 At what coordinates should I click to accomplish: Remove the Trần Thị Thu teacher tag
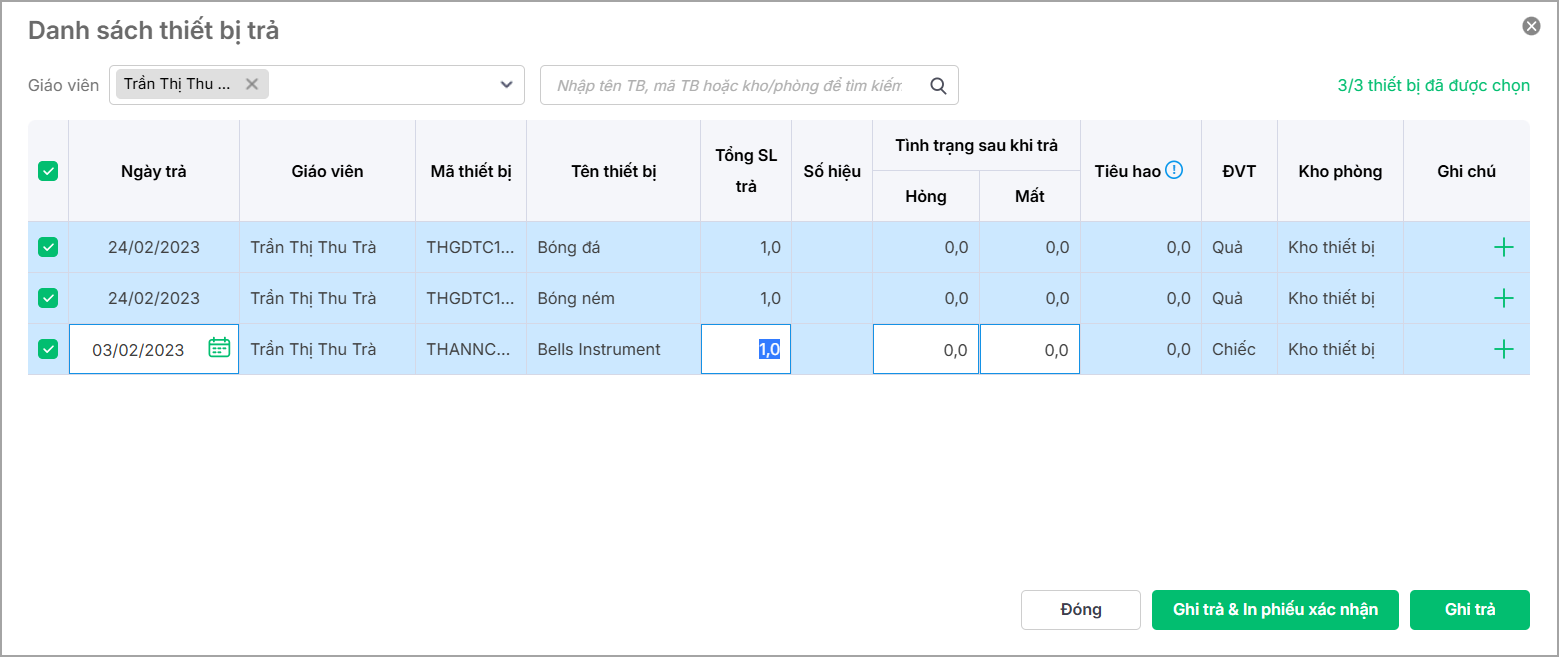[252, 85]
